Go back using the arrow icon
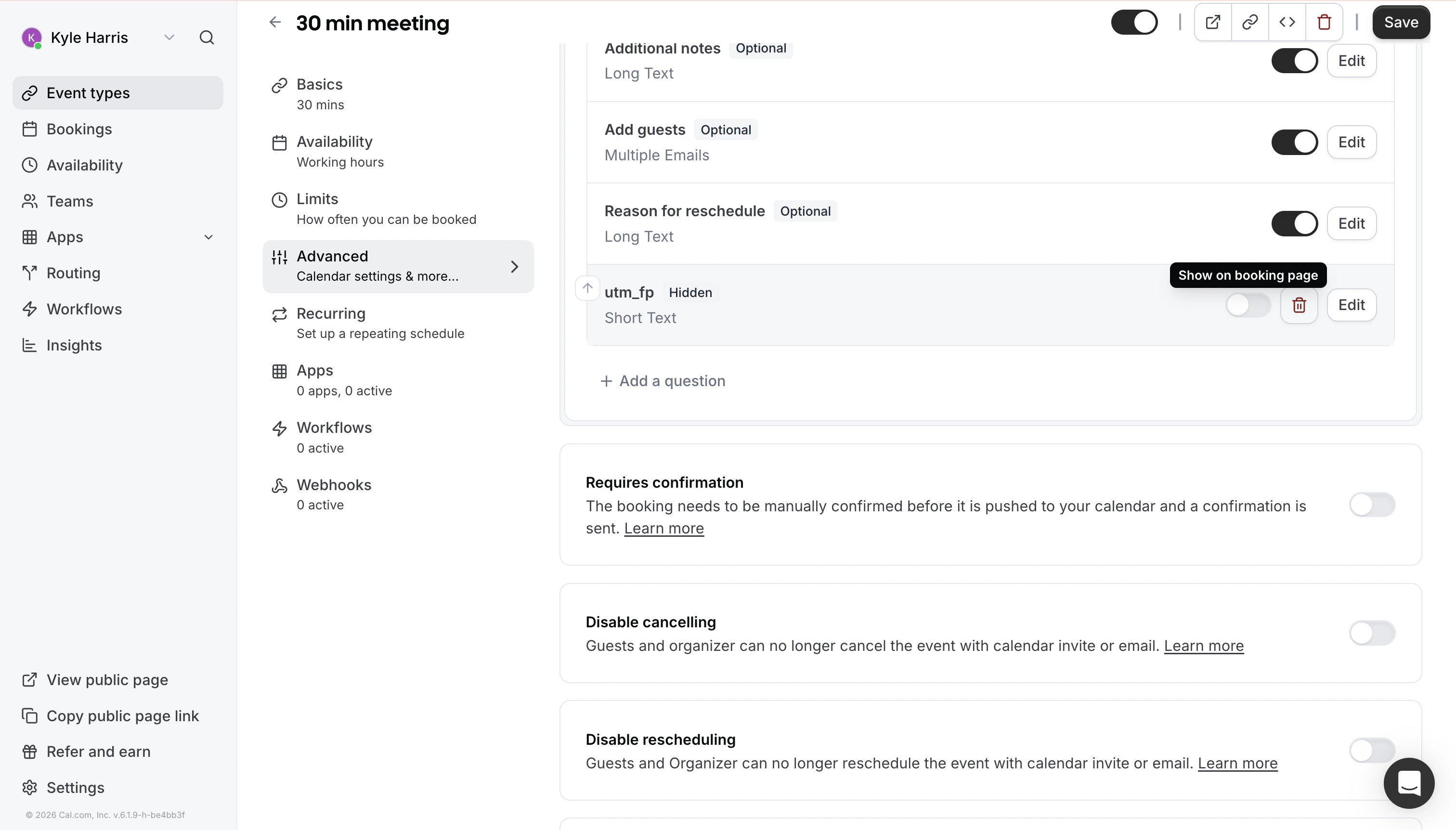This screenshot has width=1456, height=830. point(275,22)
